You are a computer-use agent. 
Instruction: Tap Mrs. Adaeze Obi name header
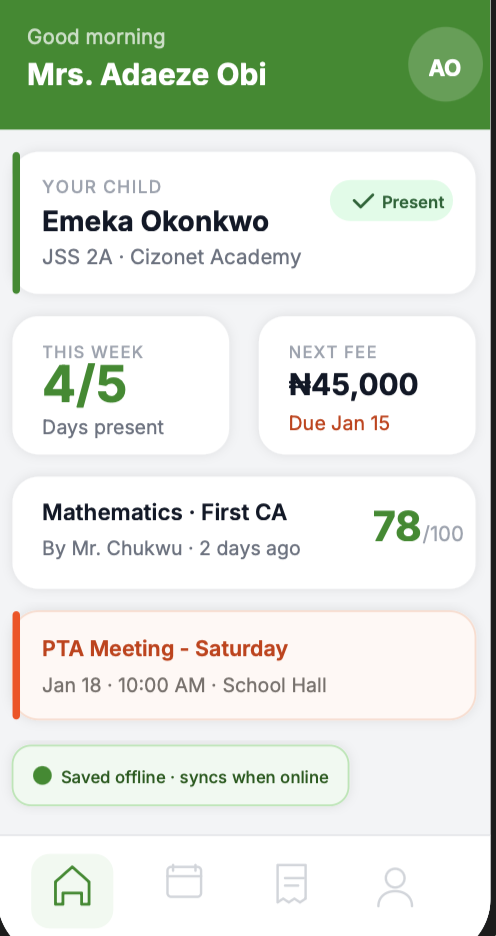(147, 75)
